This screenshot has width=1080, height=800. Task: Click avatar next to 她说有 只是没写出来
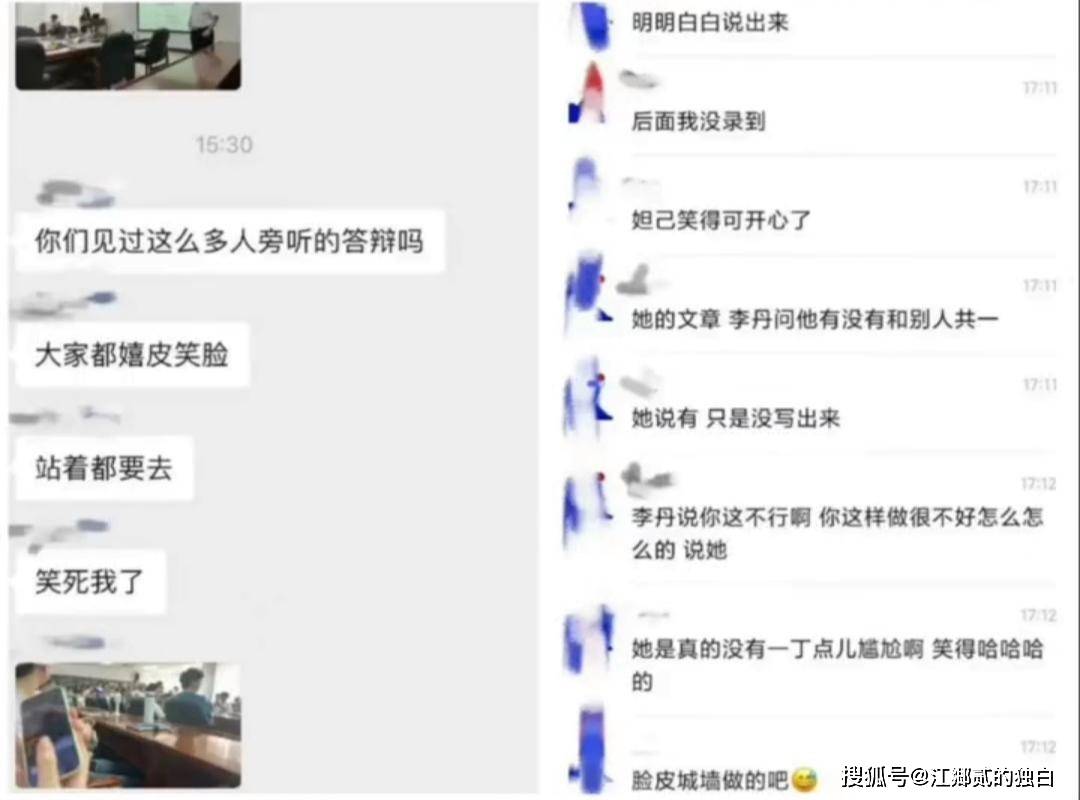pyautogui.click(x=588, y=398)
